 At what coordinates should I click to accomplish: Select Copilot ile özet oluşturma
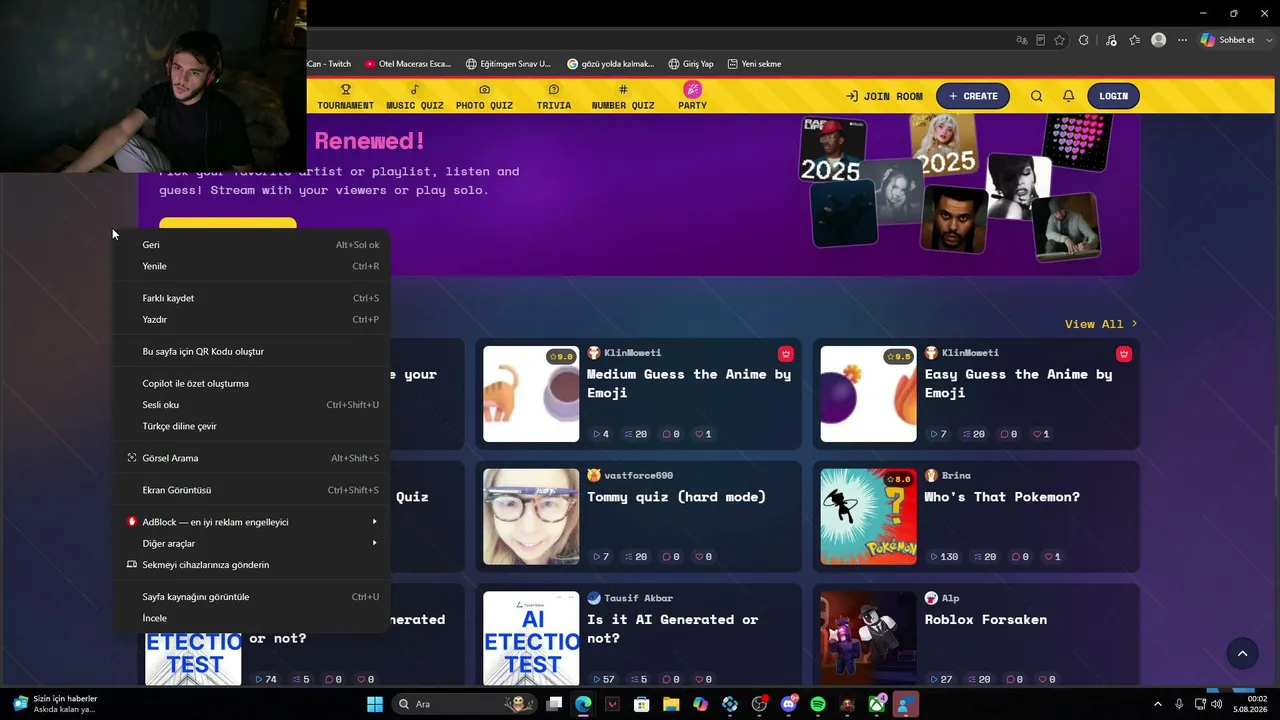[253, 383]
